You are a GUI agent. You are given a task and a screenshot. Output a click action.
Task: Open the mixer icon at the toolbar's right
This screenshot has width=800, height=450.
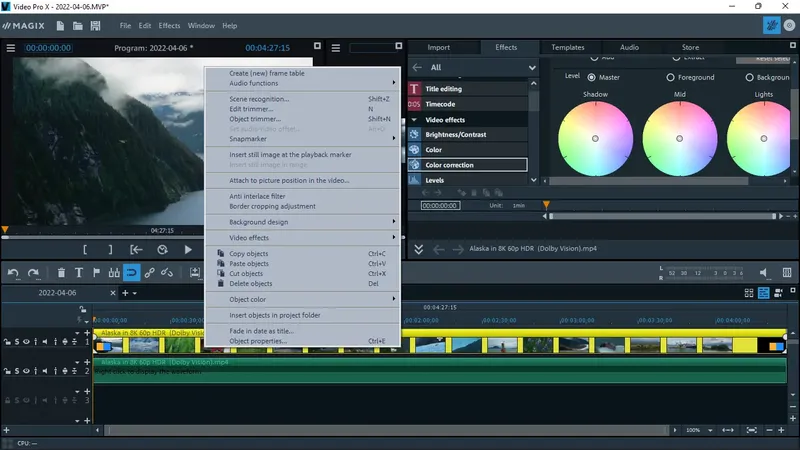(x=787, y=273)
